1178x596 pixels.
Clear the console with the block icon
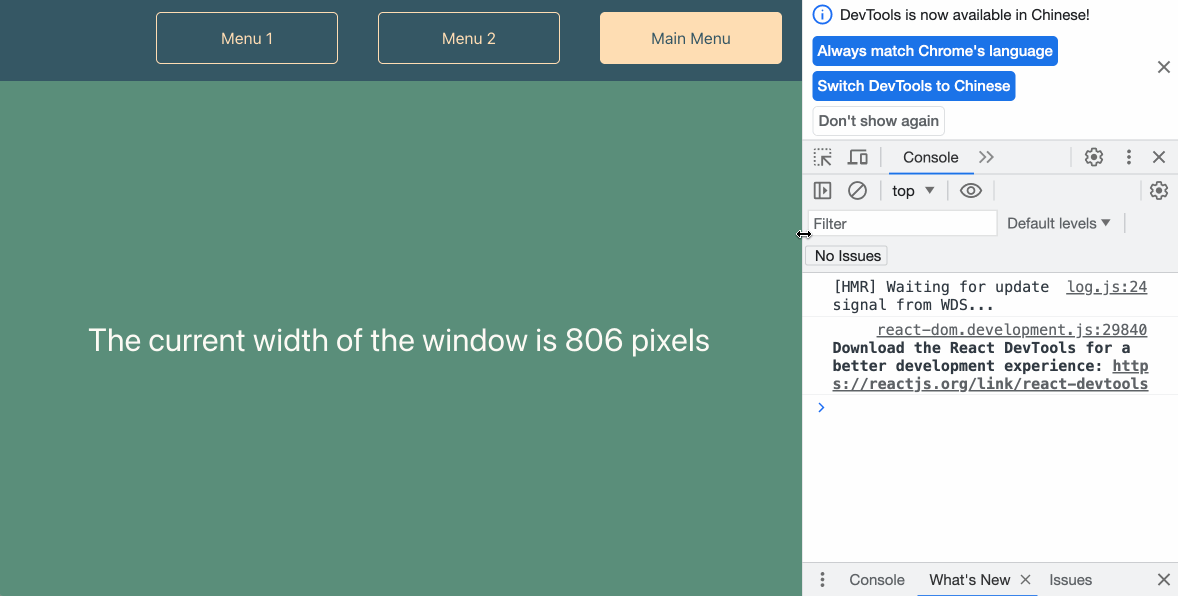tap(857, 191)
